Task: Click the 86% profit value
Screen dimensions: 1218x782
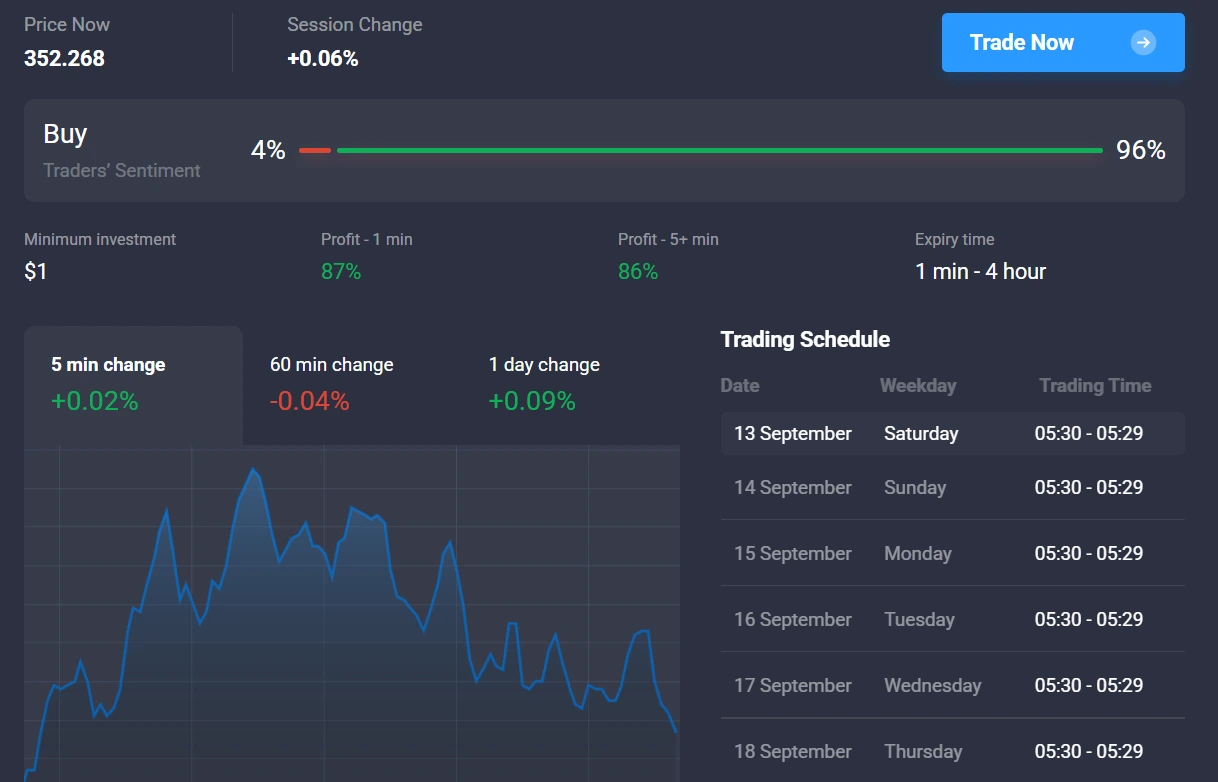Action: click(x=638, y=271)
